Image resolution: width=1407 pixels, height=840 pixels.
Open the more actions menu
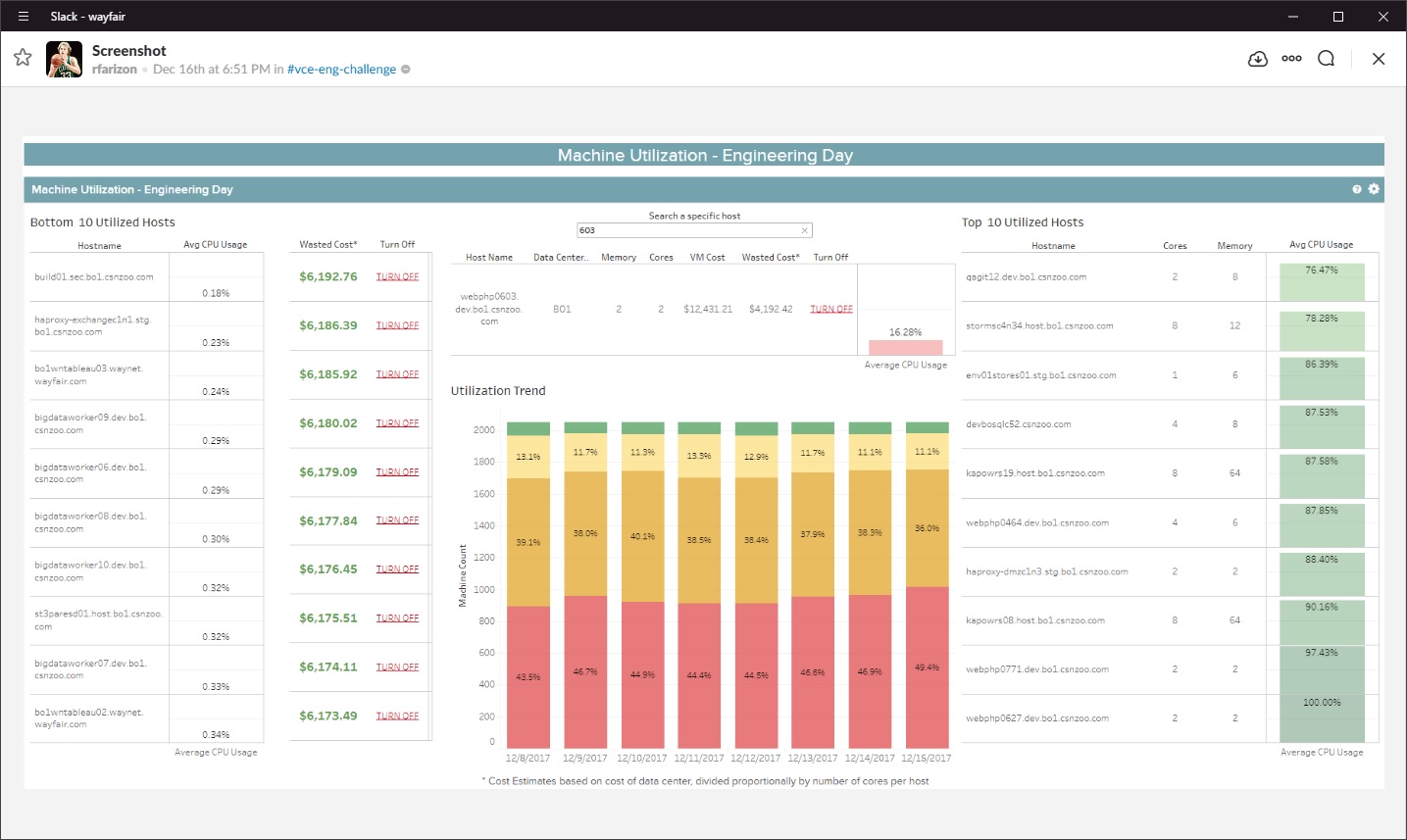pyautogui.click(x=1291, y=59)
